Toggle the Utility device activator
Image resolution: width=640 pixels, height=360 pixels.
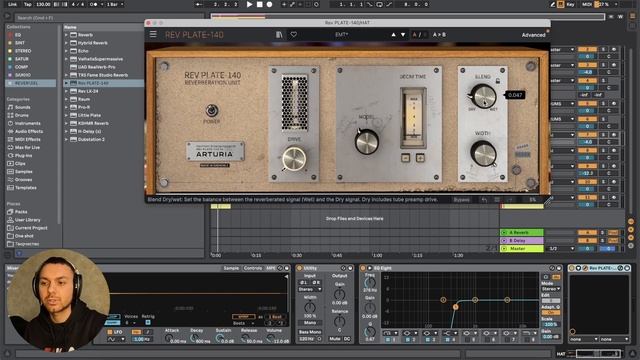tap(300, 268)
